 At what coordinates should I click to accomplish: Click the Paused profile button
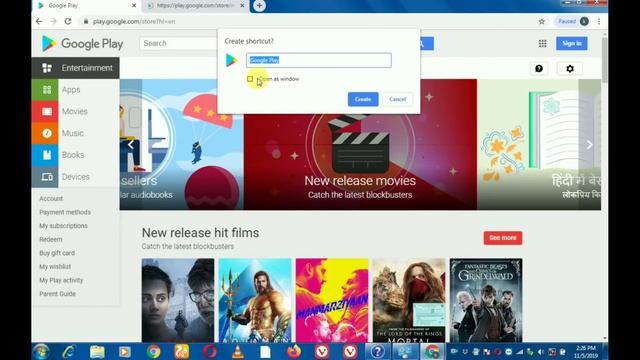point(573,22)
